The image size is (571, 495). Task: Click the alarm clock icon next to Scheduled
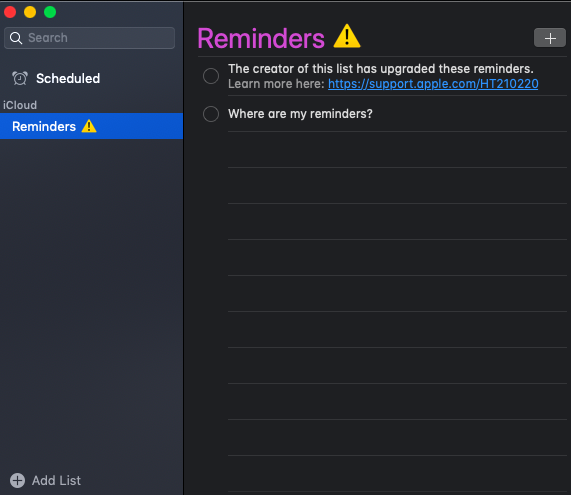pyautogui.click(x=20, y=78)
